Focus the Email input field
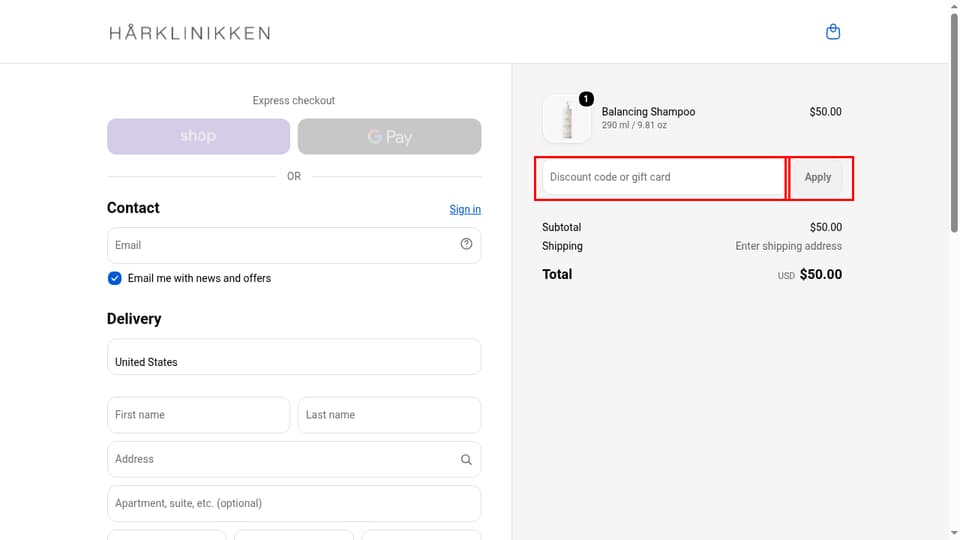Screen dimensions: 960x540 click(x=294, y=245)
